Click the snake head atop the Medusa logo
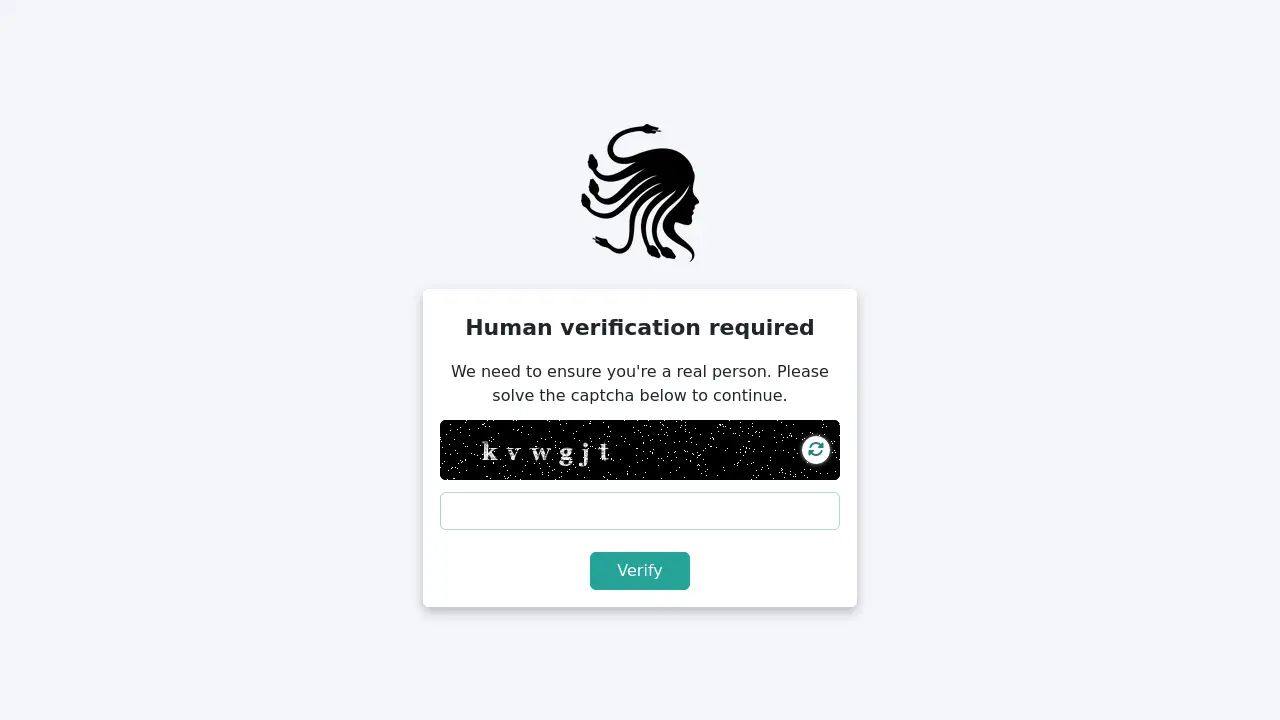Viewport: 1280px width, 720px height. pyautogui.click(x=651, y=129)
